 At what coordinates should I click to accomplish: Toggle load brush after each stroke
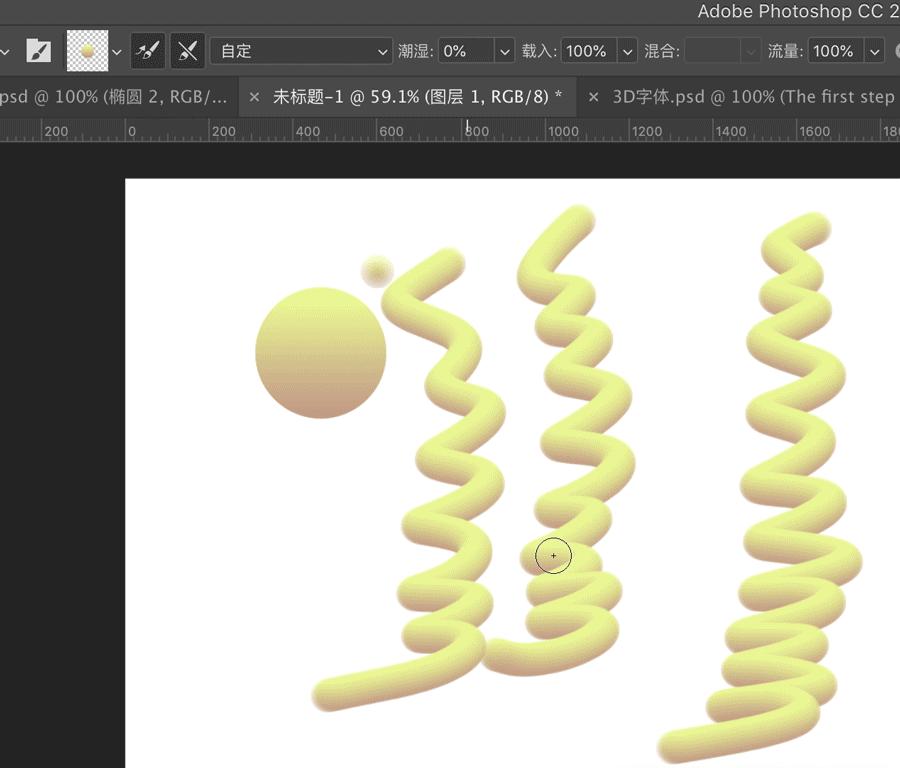click(148, 50)
